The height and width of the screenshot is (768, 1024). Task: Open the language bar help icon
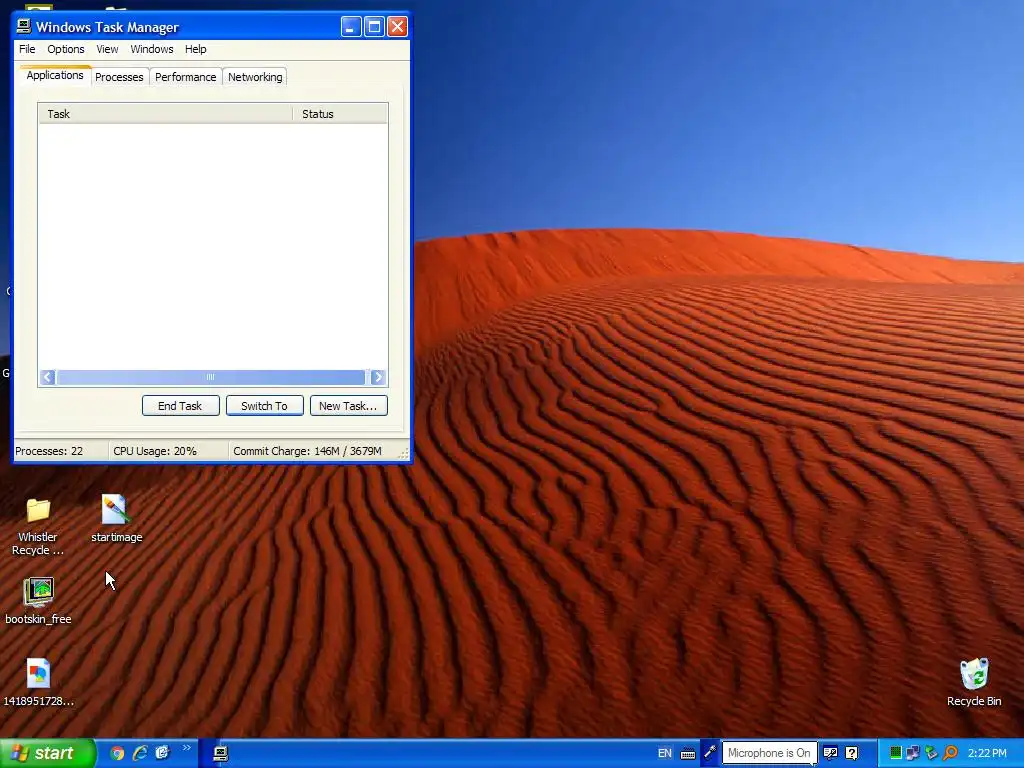[x=852, y=753]
